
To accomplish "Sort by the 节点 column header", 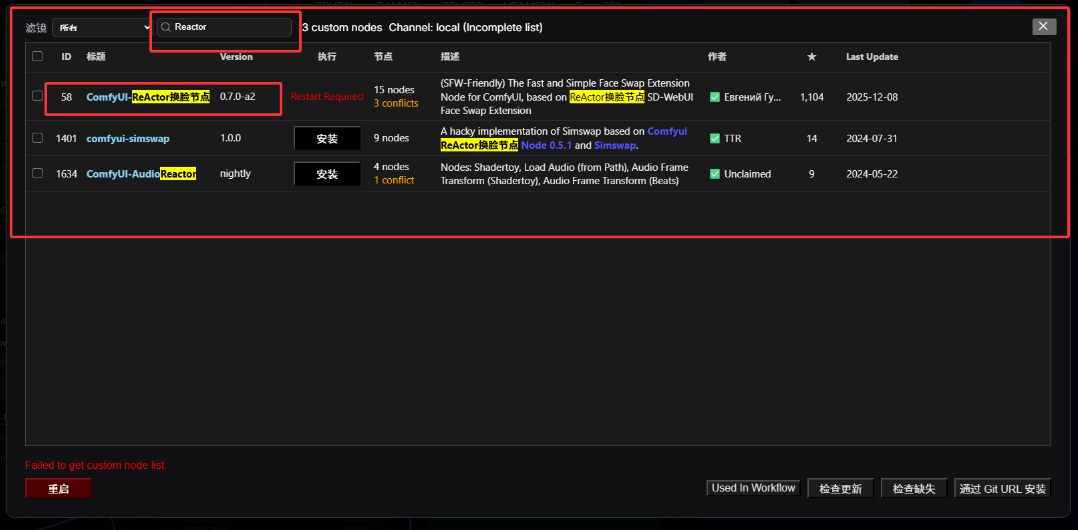I will coord(384,57).
